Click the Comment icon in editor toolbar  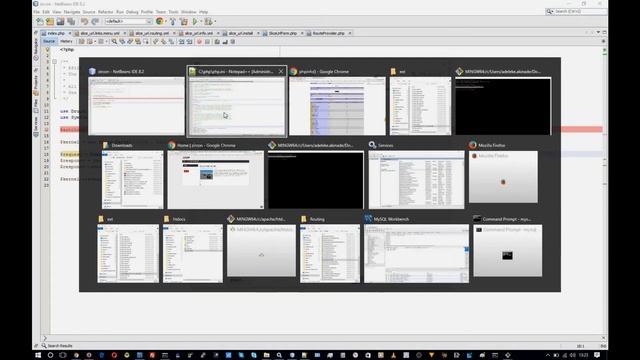(217, 41)
